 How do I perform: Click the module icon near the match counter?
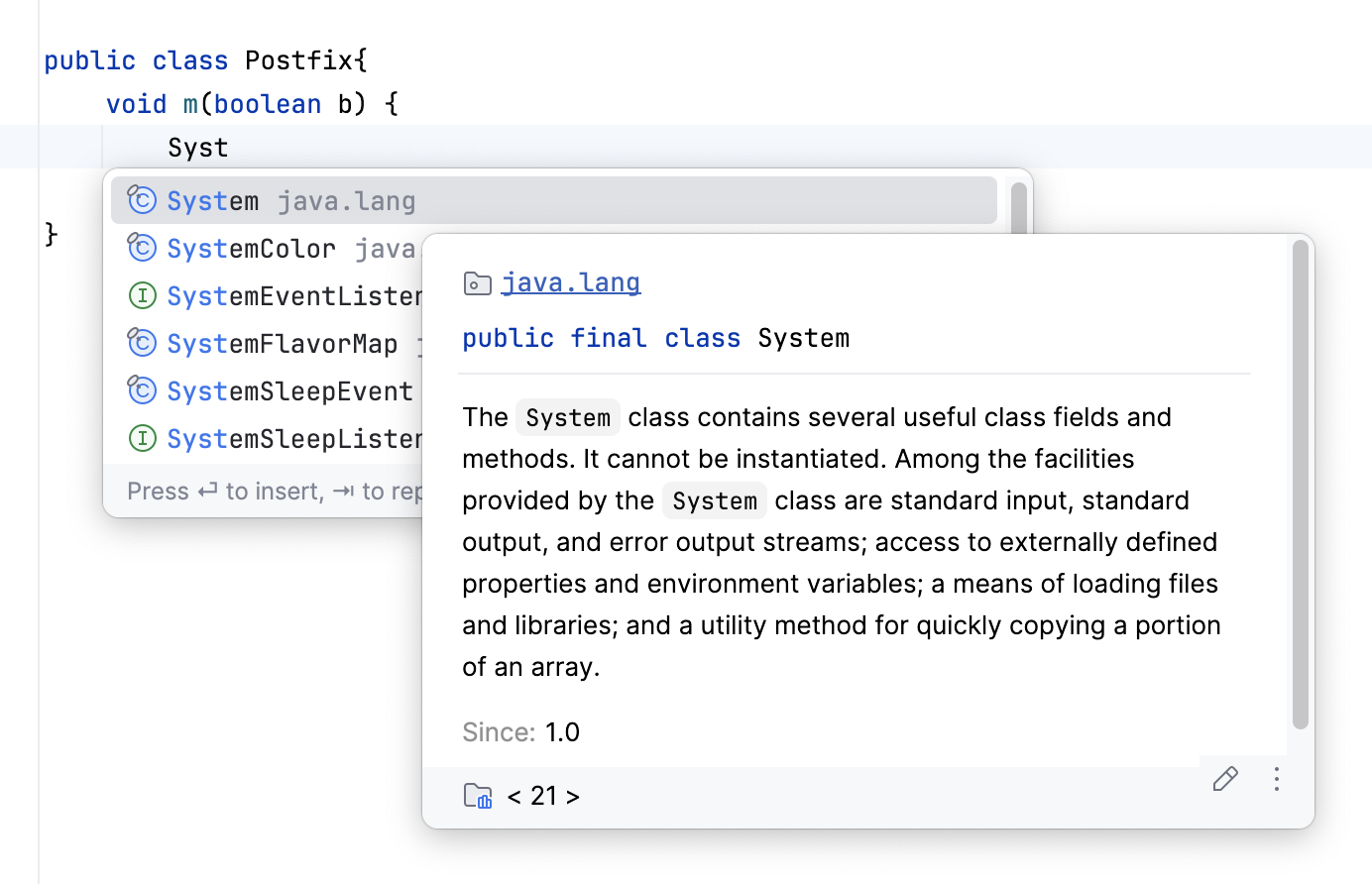(478, 795)
